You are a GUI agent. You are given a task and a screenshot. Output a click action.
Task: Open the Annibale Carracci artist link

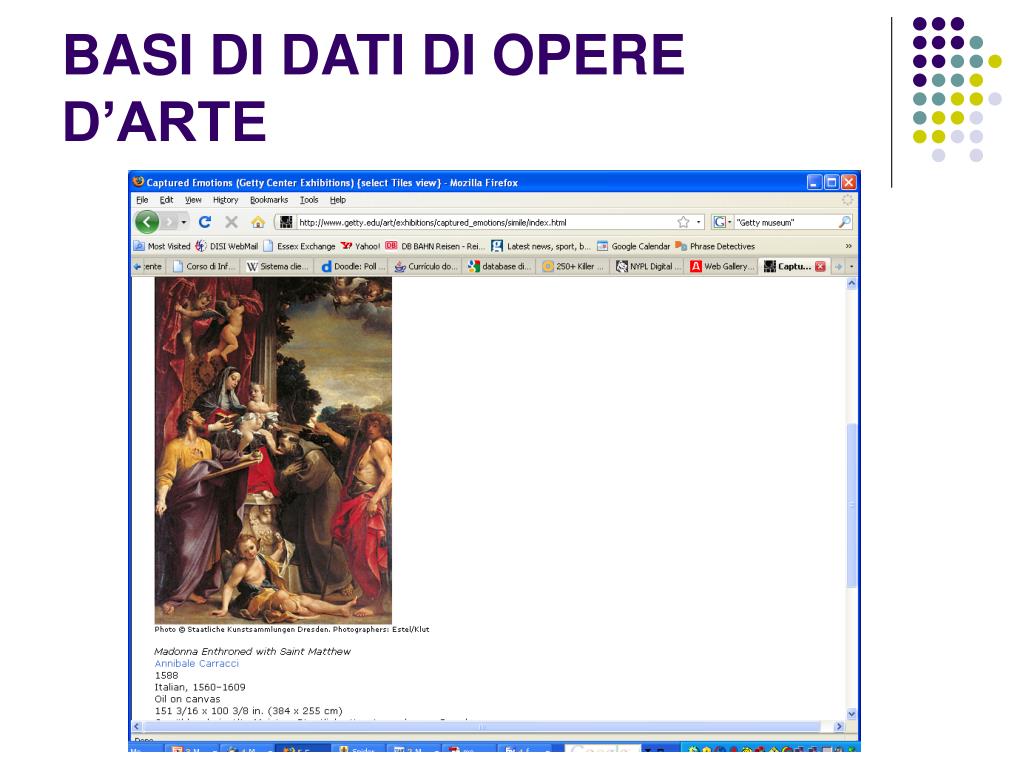[197, 664]
